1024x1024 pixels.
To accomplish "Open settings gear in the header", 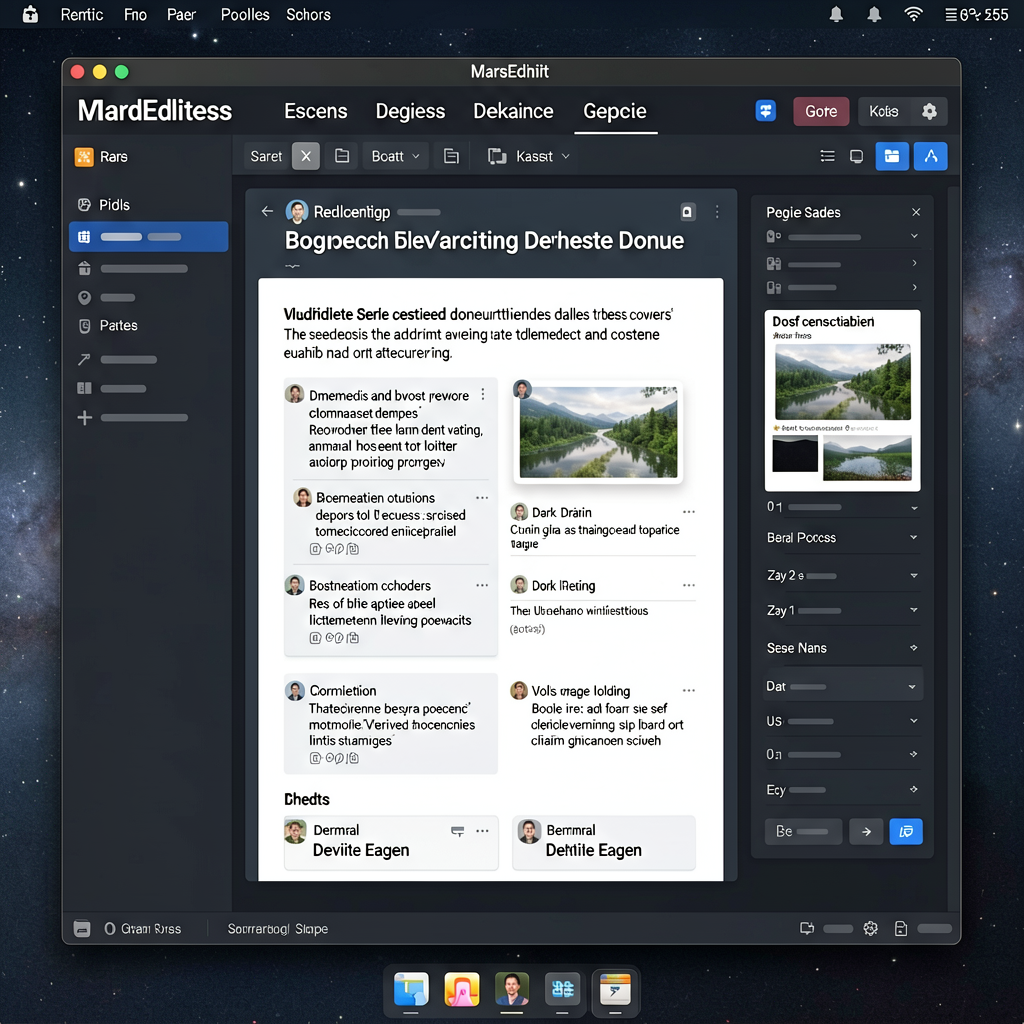I will [x=929, y=112].
